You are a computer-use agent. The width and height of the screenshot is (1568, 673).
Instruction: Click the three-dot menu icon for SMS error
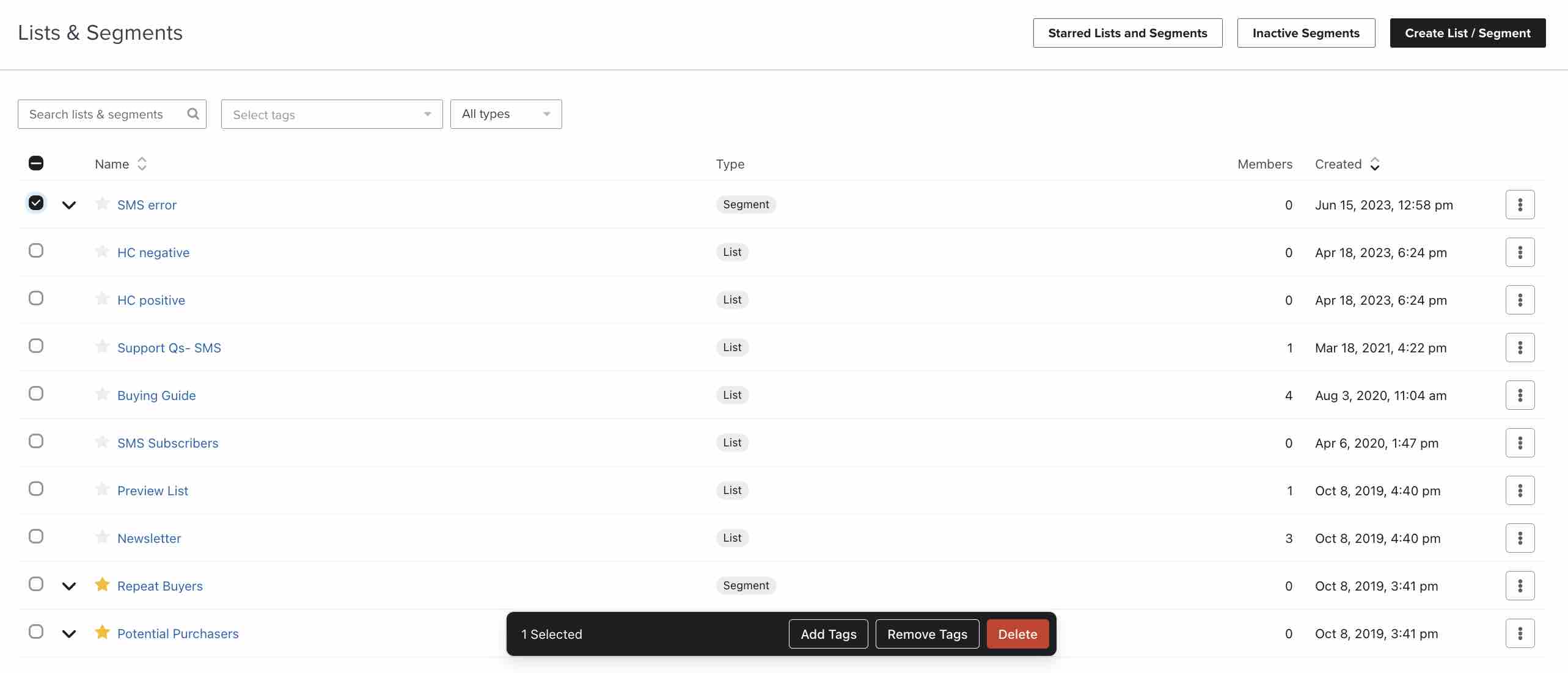click(x=1520, y=204)
